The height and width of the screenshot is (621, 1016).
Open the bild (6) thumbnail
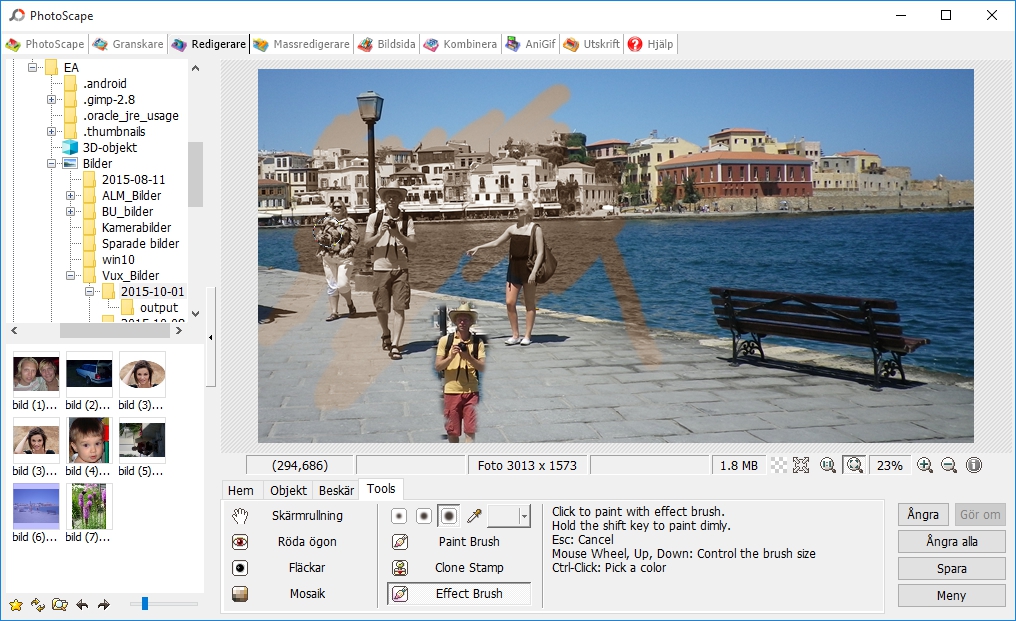click(x=36, y=506)
